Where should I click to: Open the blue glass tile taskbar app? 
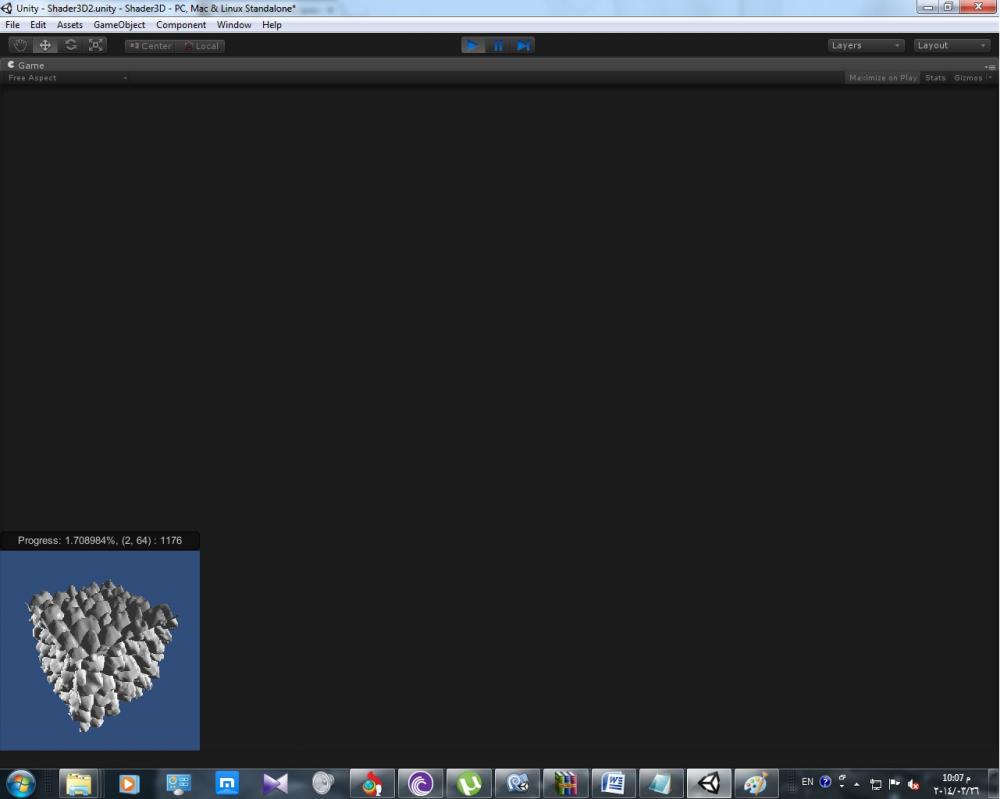click(661, 783)
